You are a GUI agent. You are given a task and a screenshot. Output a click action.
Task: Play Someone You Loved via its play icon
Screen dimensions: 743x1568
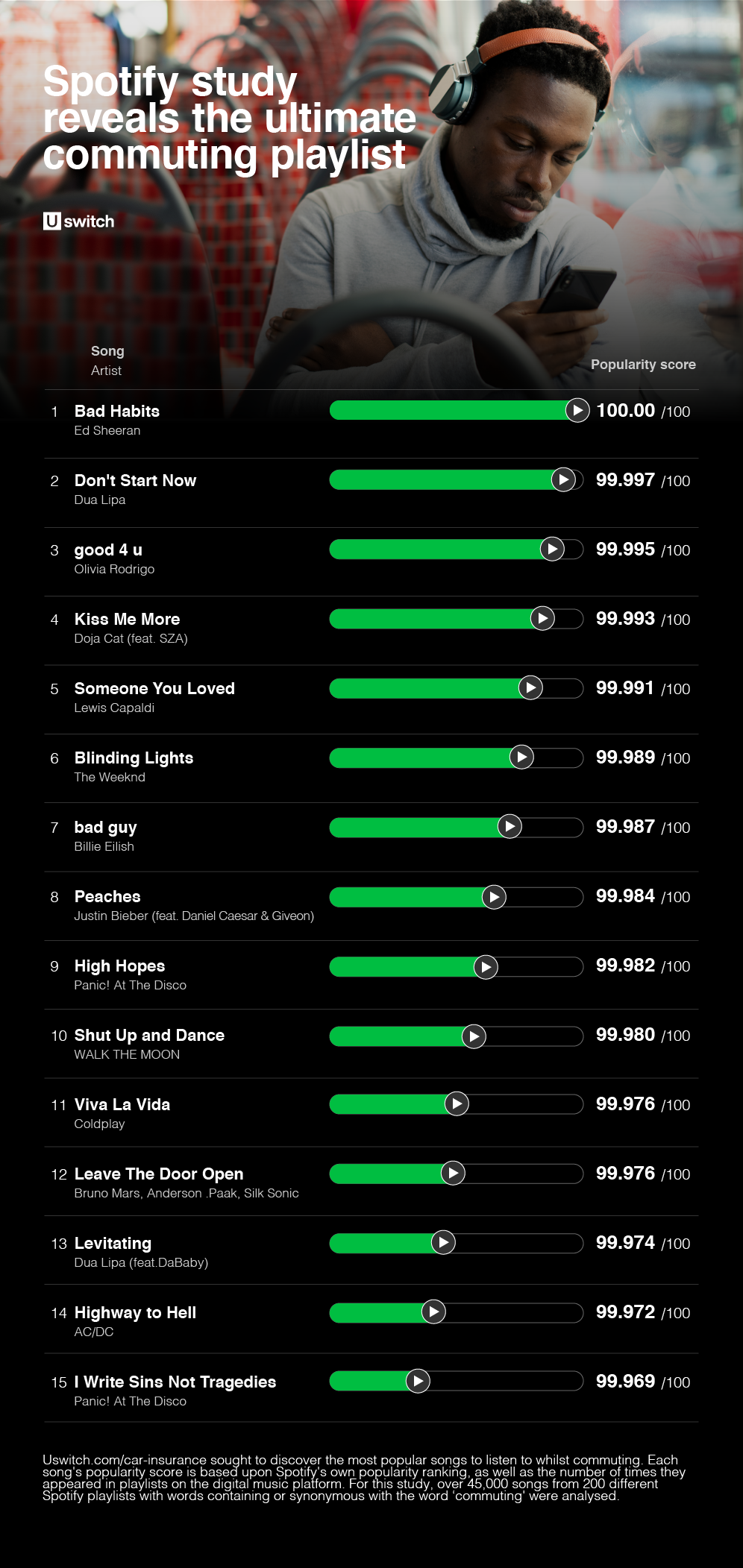(530, 687)
